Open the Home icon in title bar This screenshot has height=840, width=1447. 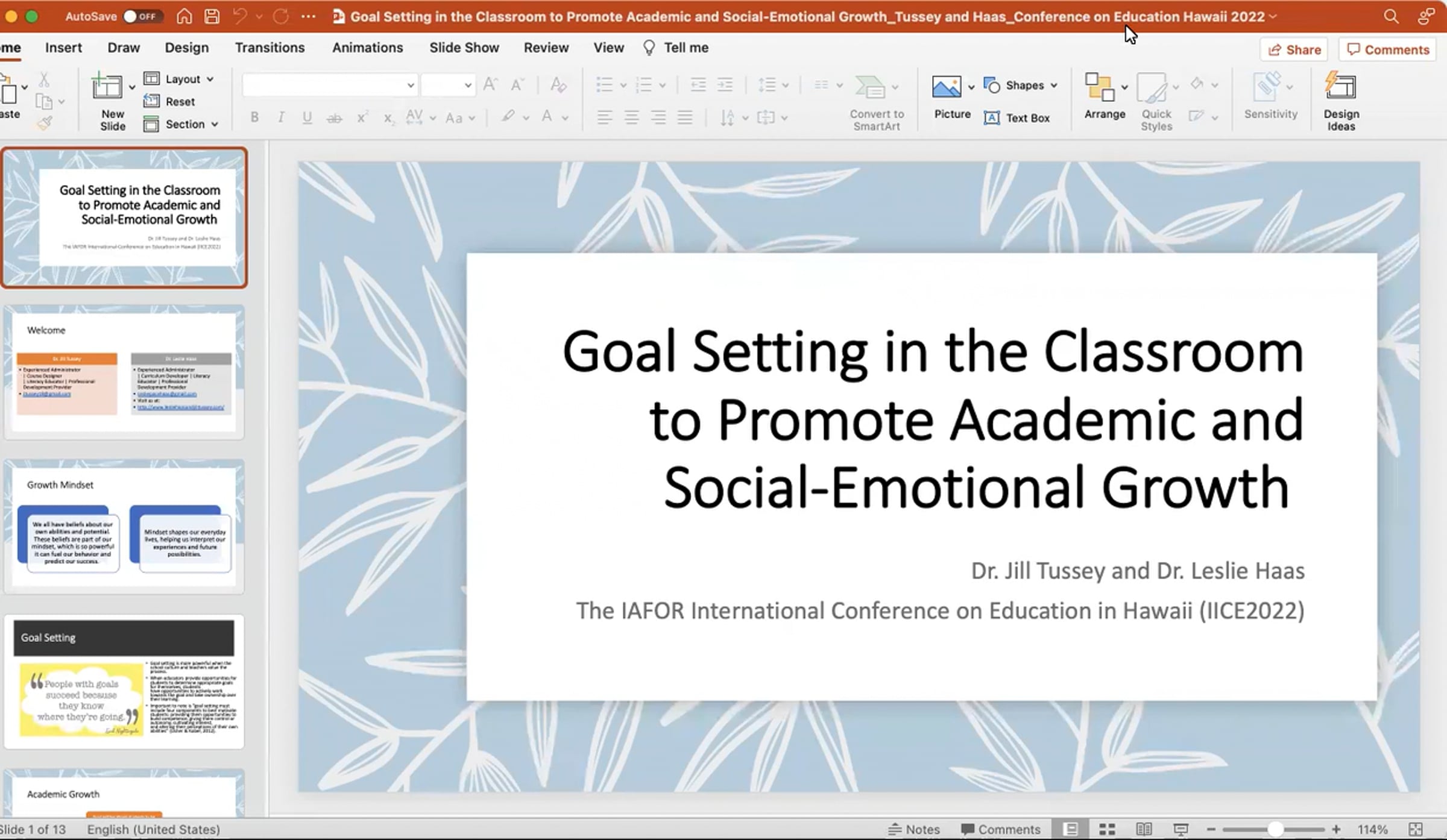[x=184, y=16]
